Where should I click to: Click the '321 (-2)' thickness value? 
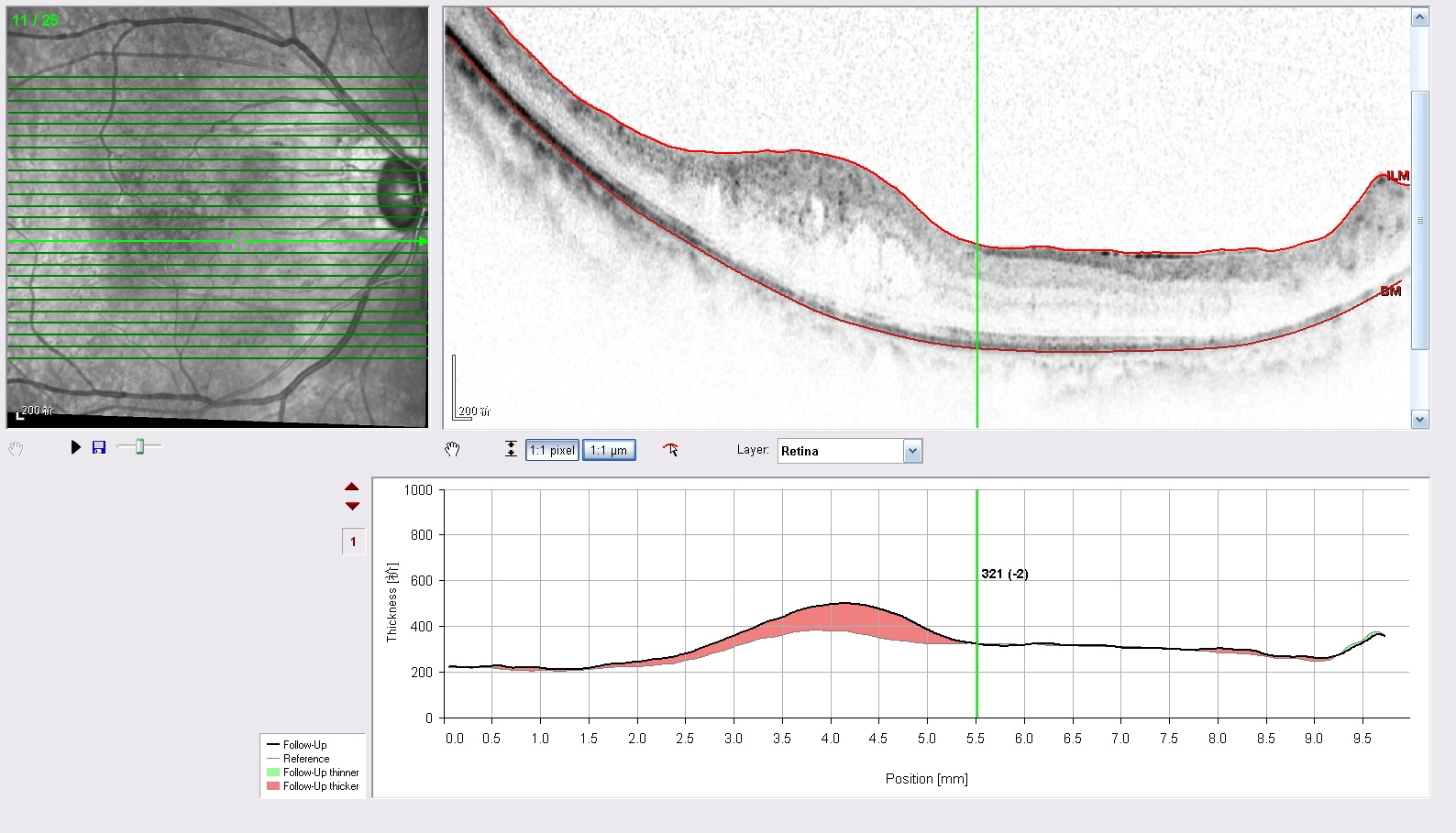coord(1005,574)
